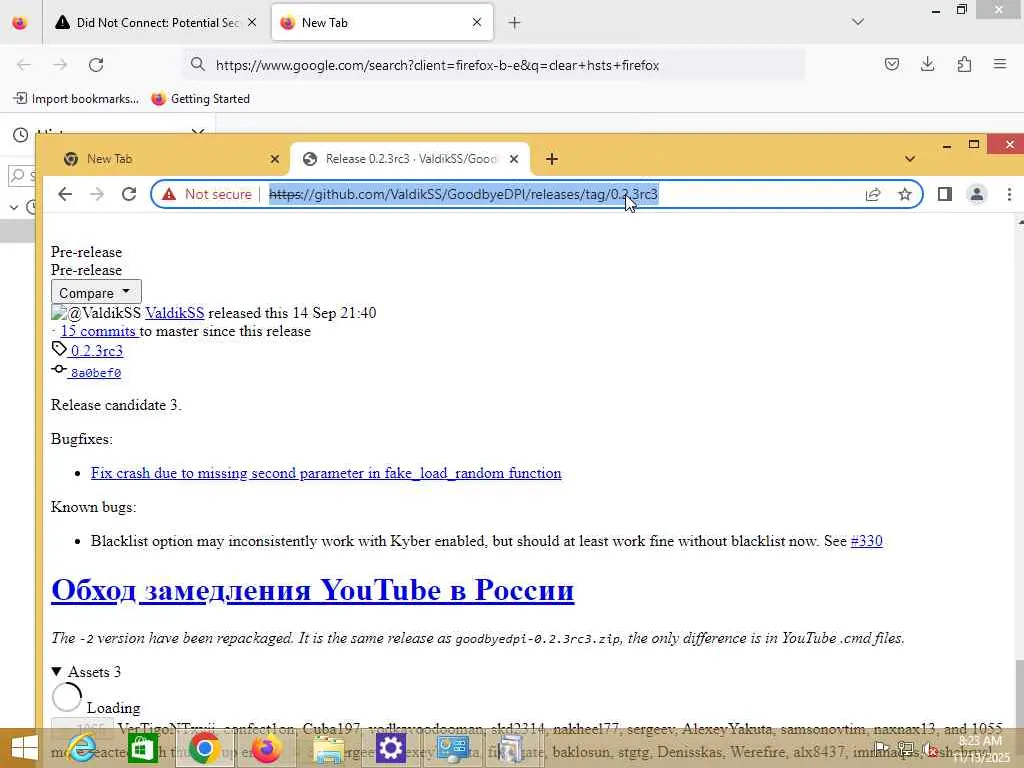1024x768 pixels.
Task: Reload the page in the Firefox window
Action: tap(96, 65)
